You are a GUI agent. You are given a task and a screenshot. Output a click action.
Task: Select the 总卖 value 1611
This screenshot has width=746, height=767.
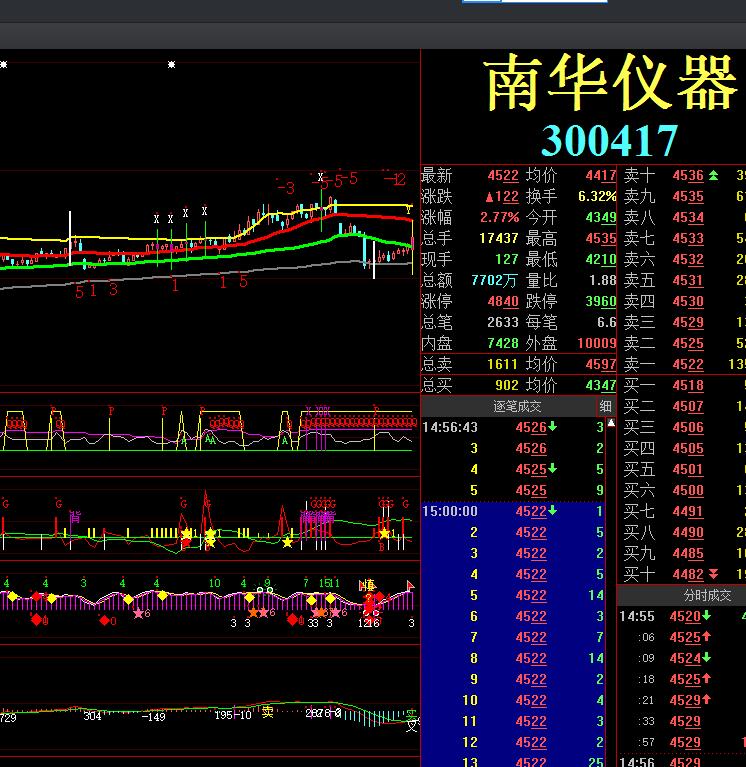click(503, 364)
